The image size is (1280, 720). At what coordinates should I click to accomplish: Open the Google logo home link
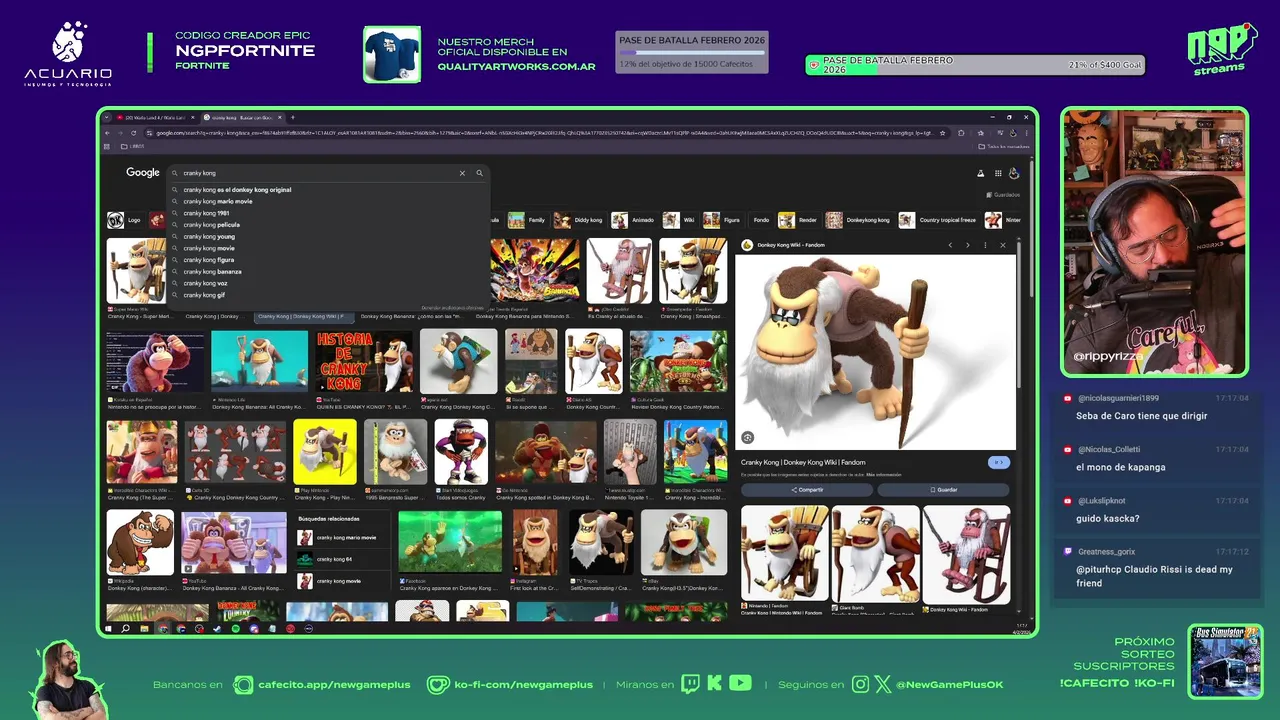143,173
